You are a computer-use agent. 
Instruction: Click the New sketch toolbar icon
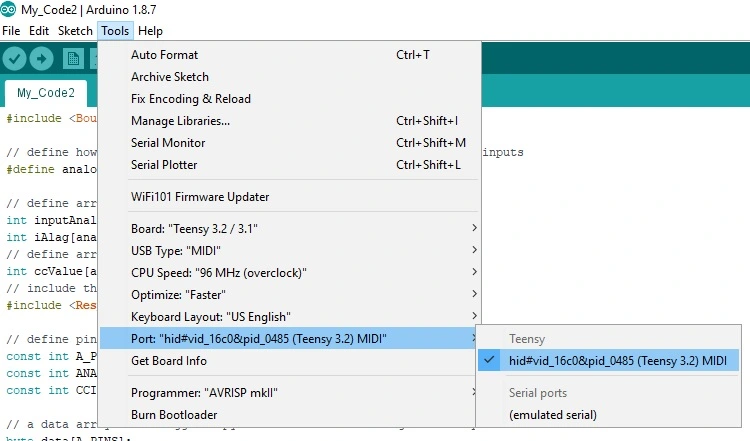coord(72,59)
